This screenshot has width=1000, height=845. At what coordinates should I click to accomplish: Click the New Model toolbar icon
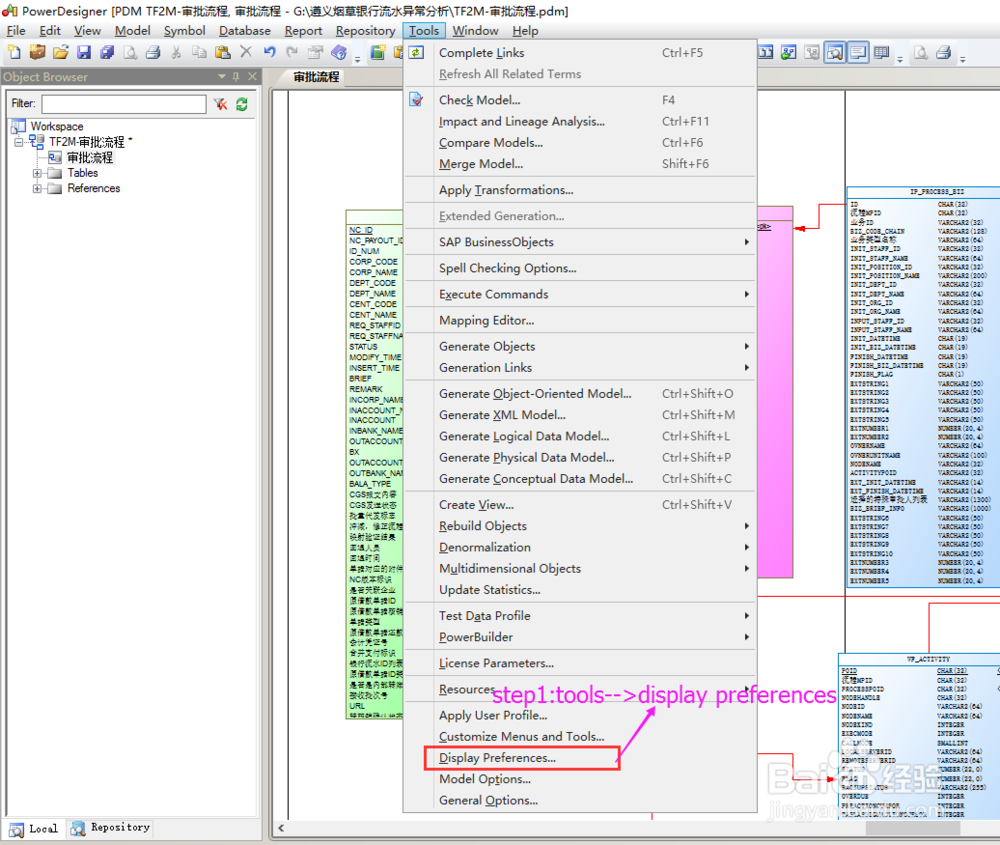pyautogui.click(x=14, y=52)
